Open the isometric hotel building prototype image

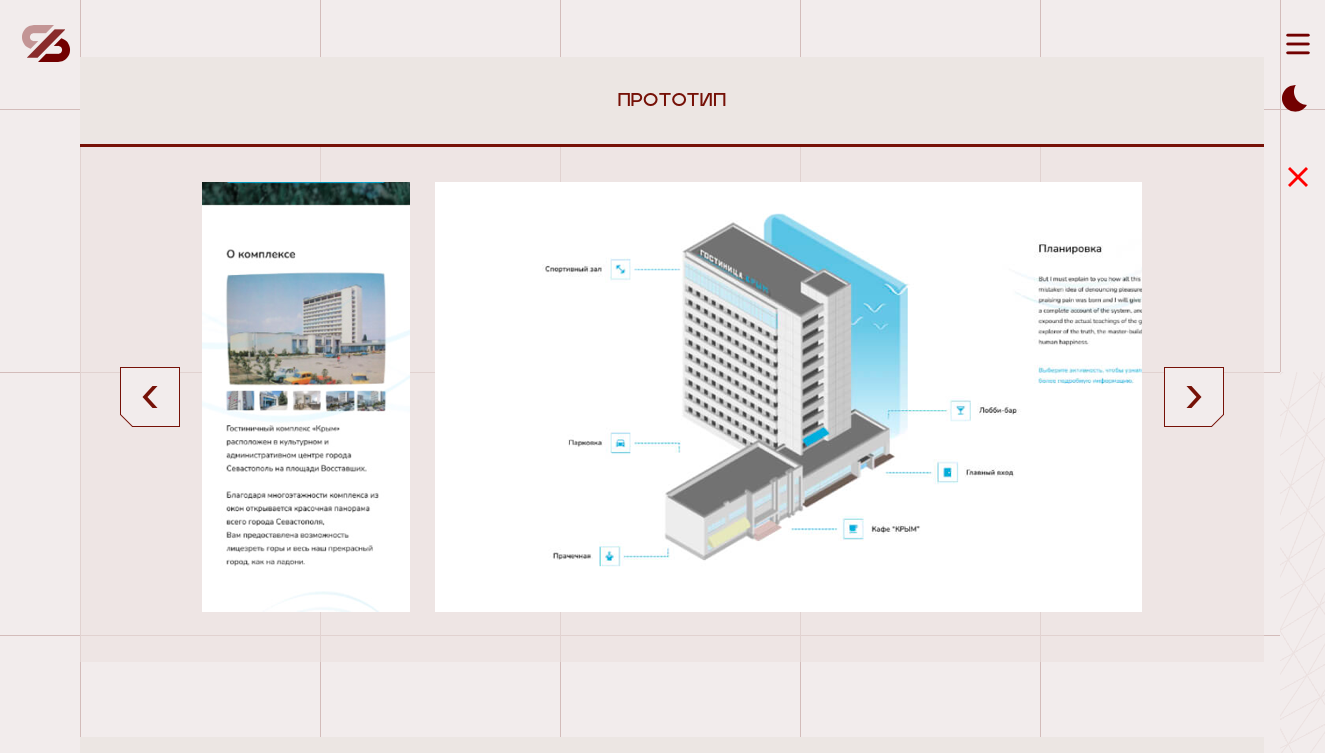pyautogui.click(x=788, y=397)
